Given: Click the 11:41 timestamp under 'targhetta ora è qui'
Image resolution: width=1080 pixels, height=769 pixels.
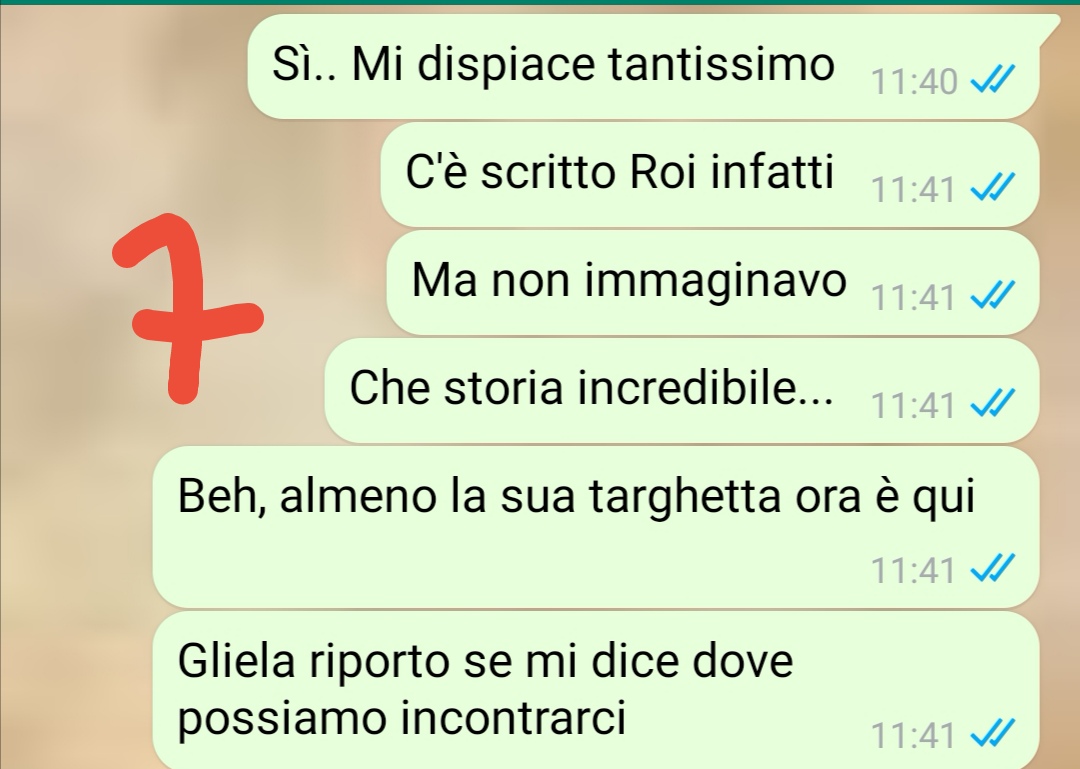Looking at the screenshot, I should click(x=913, y=570).
